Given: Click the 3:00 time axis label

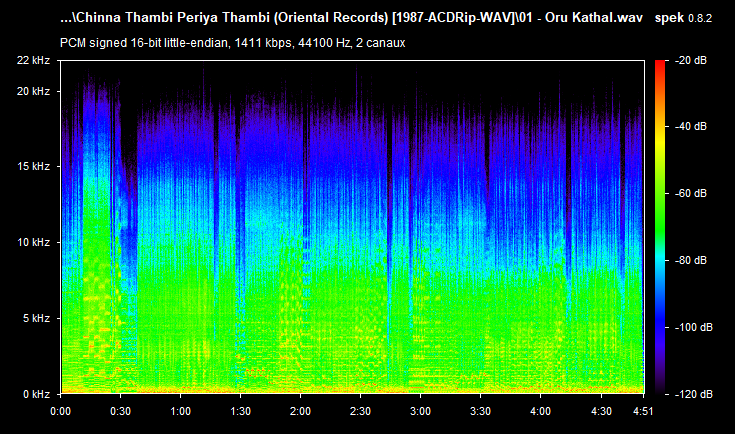Looking at the screenshot, I should [420, 412].
